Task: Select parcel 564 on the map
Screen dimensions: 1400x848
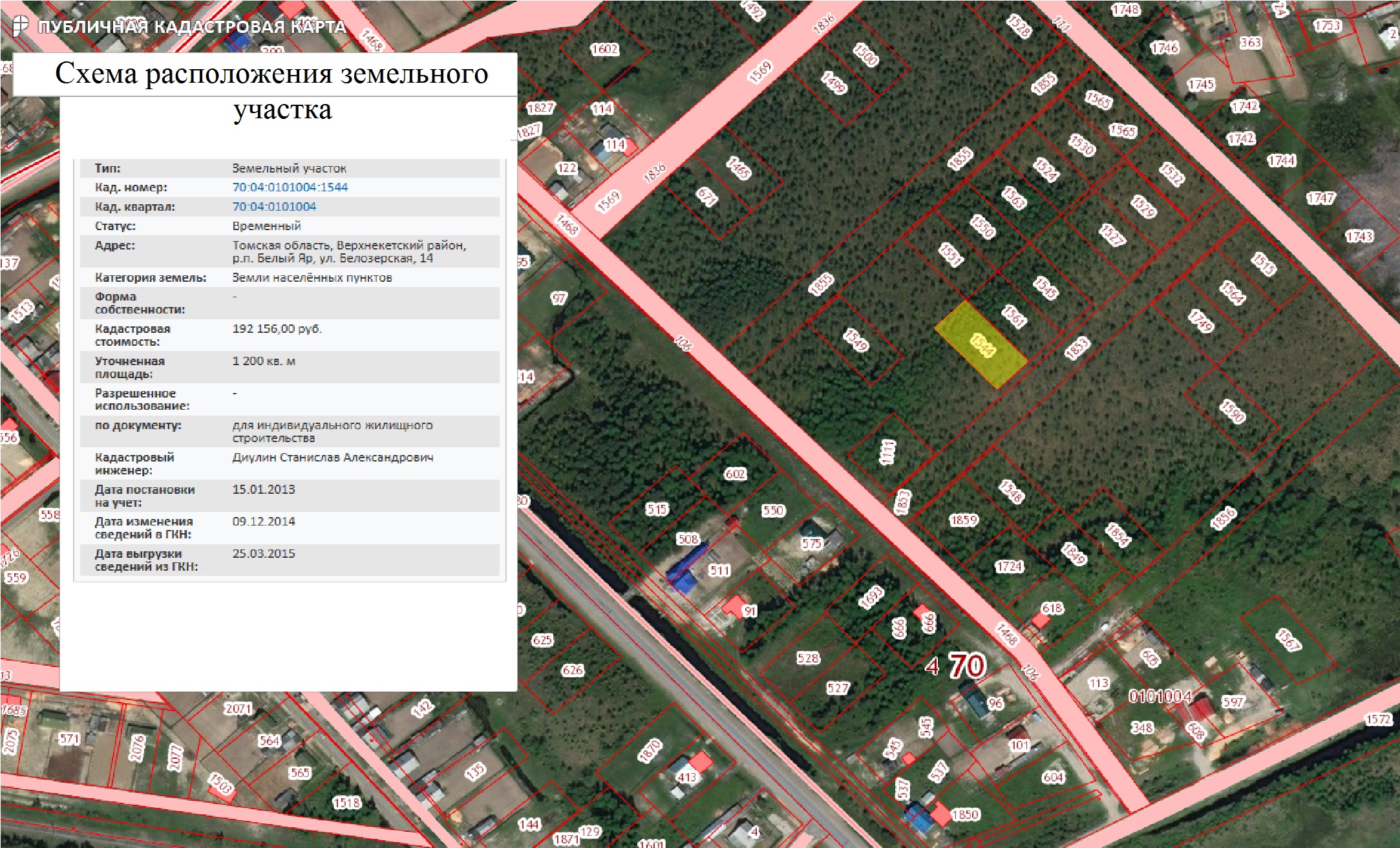Action: pyautogui.click(x=270, y=741)
